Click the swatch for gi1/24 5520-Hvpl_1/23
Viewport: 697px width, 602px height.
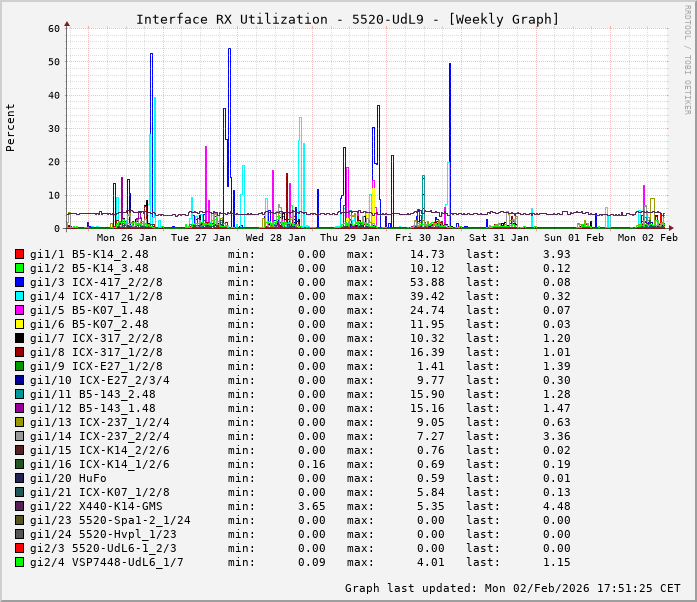pyautogui.click(x=19, y=534)
